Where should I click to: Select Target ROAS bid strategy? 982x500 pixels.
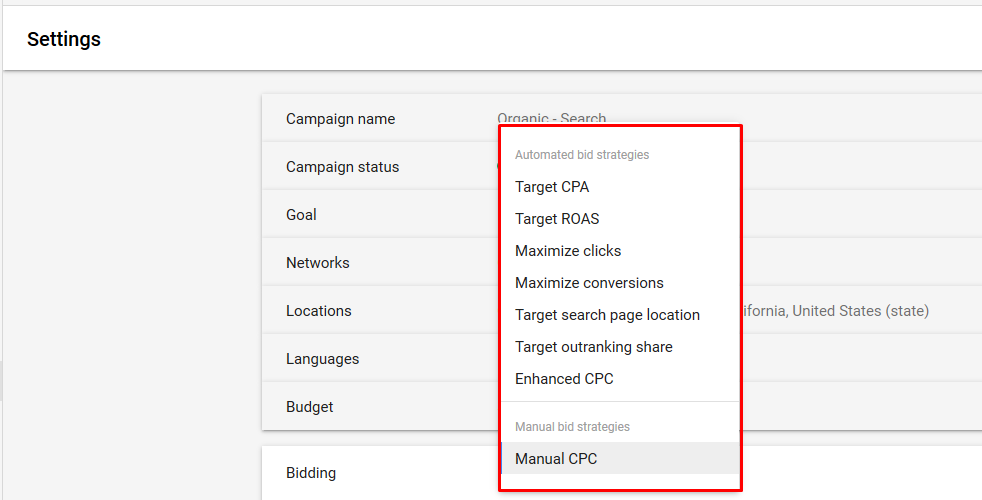[620, 219]
